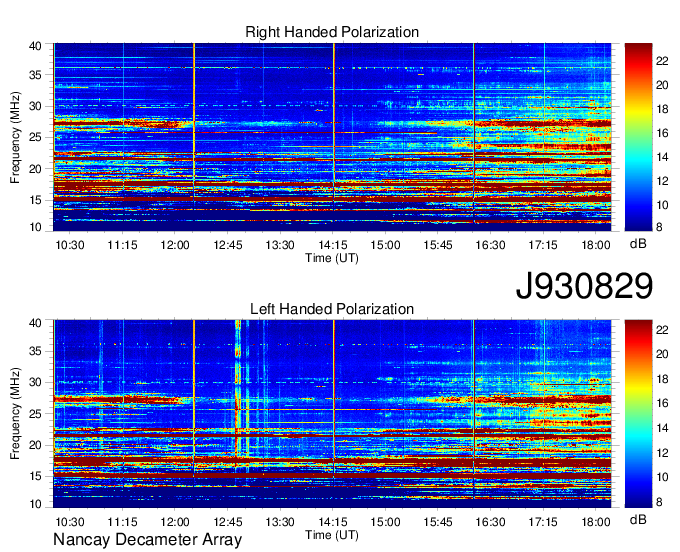Image resolution: width=680 pixels, height=552 pixels.
Task: Click the "dB" label under the upper color bar
Action: pyautogui.click(x=638, y=244)
